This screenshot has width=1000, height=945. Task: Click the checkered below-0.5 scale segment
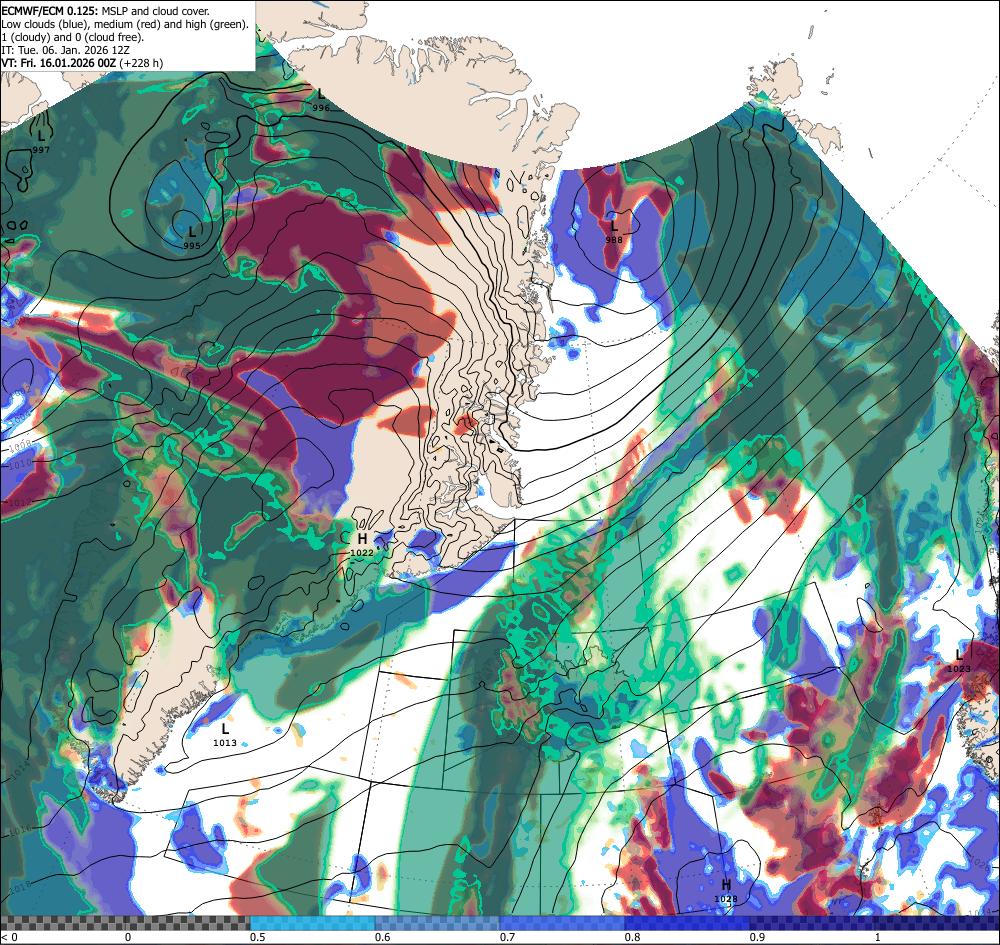[x=125, y=923]
